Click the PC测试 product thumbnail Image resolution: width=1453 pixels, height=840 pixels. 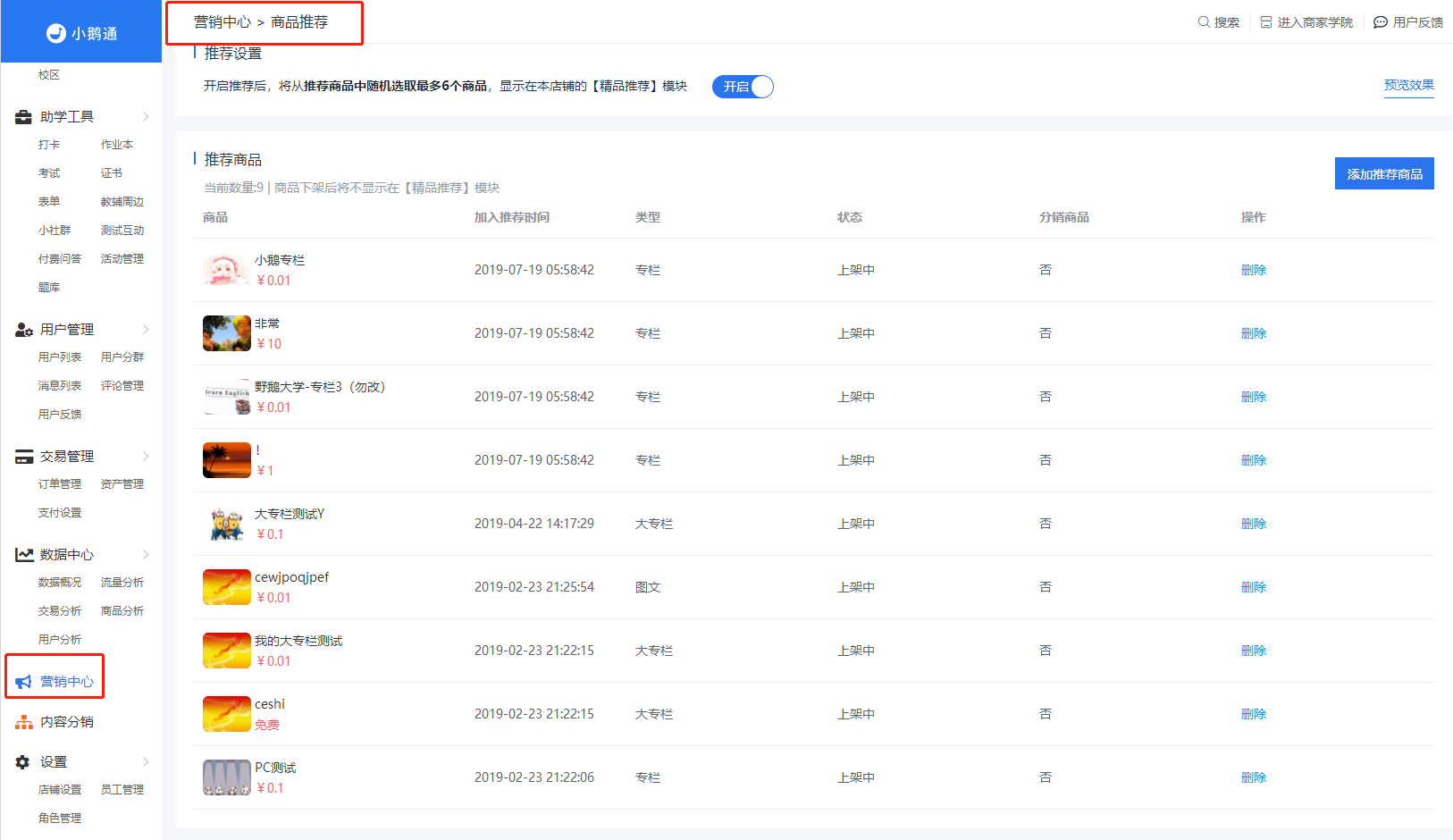[x=227, y=777]
